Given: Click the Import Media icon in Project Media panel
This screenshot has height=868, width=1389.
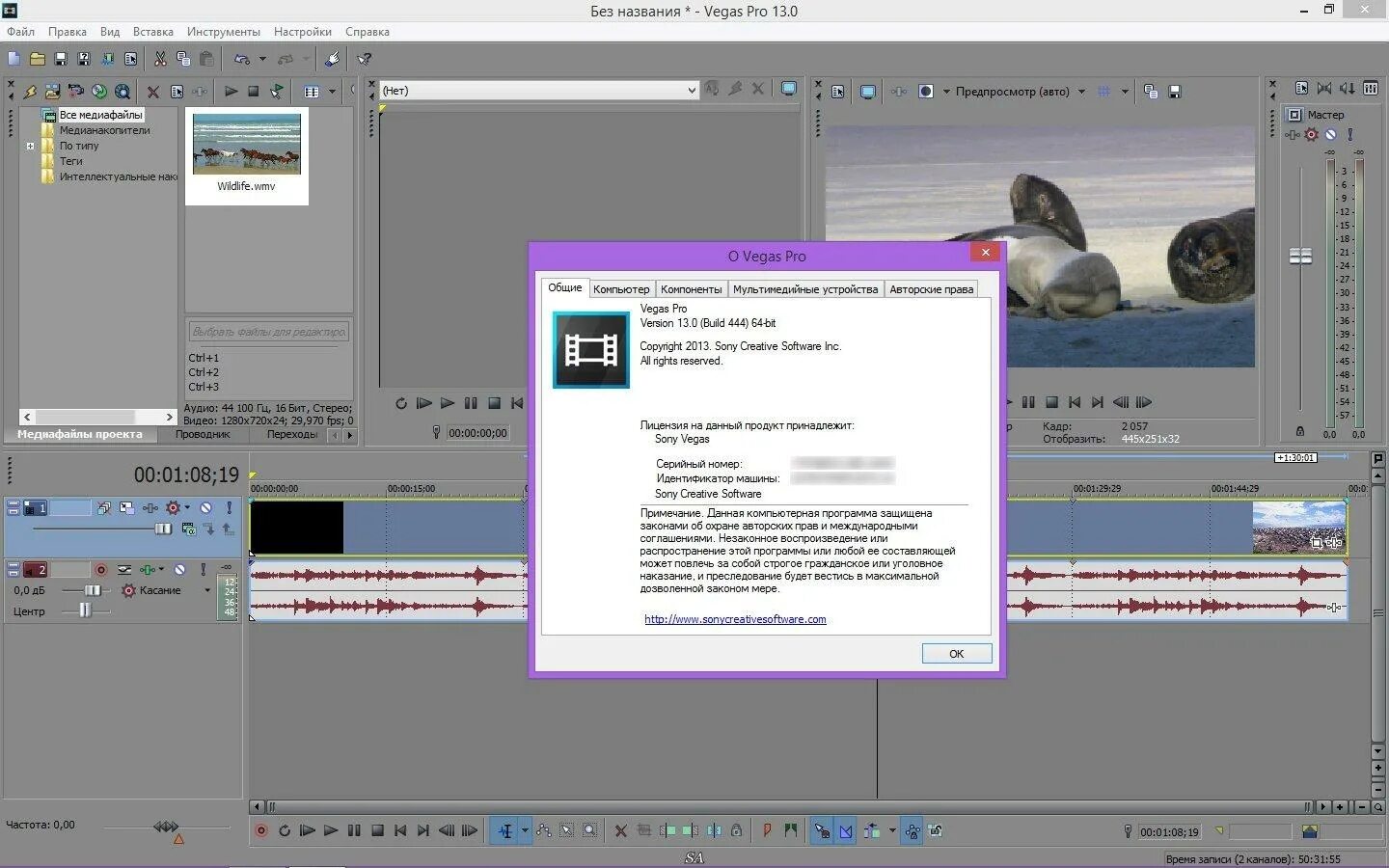Looking at the screenshot, I should pos(53,92).
